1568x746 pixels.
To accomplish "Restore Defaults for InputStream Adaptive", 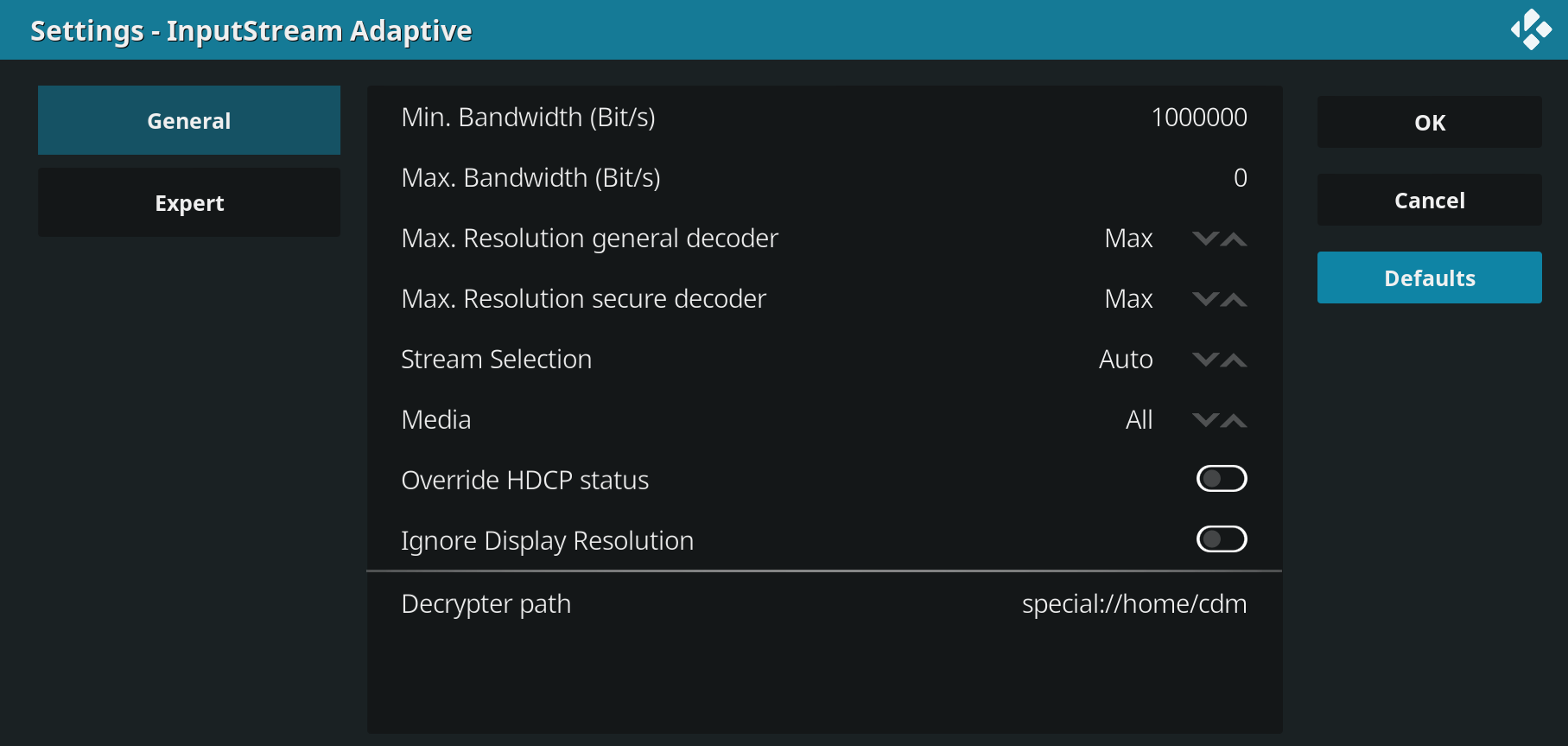I will click(1429, 277).
